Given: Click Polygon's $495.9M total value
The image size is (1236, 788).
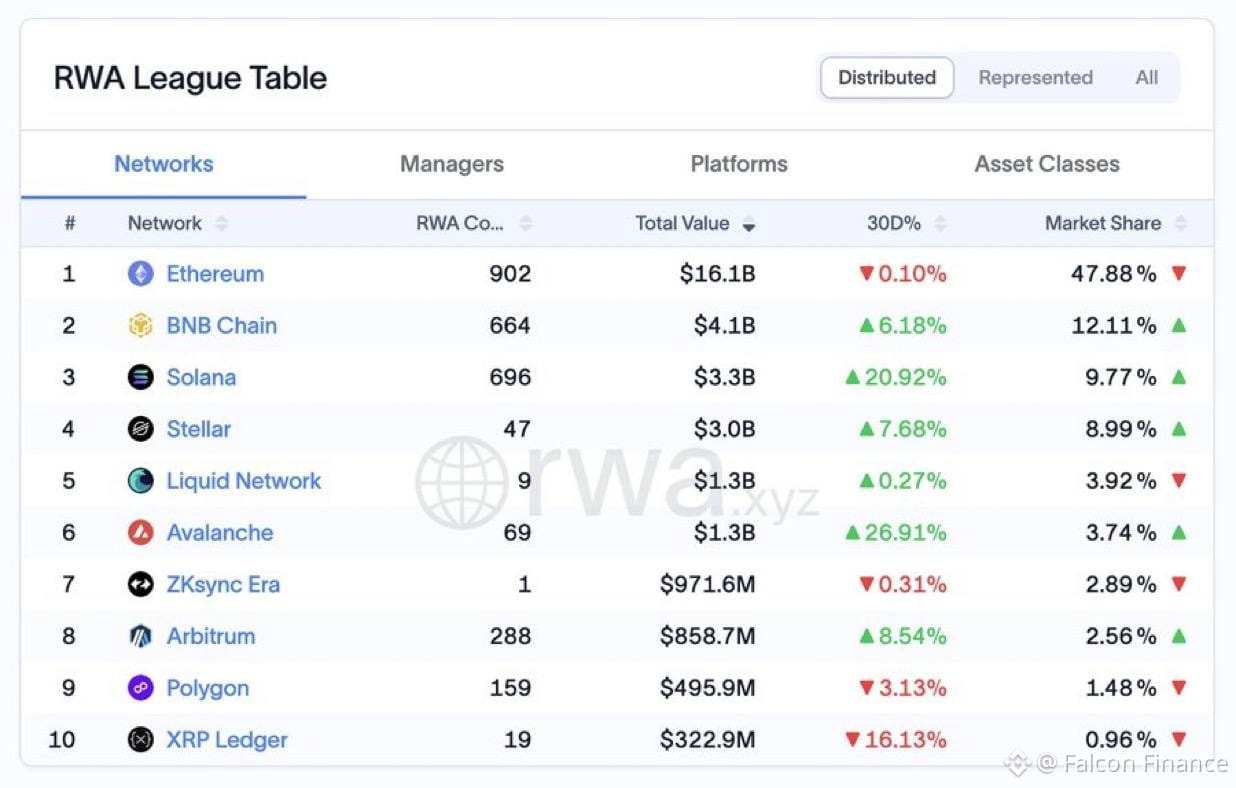Looking at the screenshot, I should click(707, 688).
